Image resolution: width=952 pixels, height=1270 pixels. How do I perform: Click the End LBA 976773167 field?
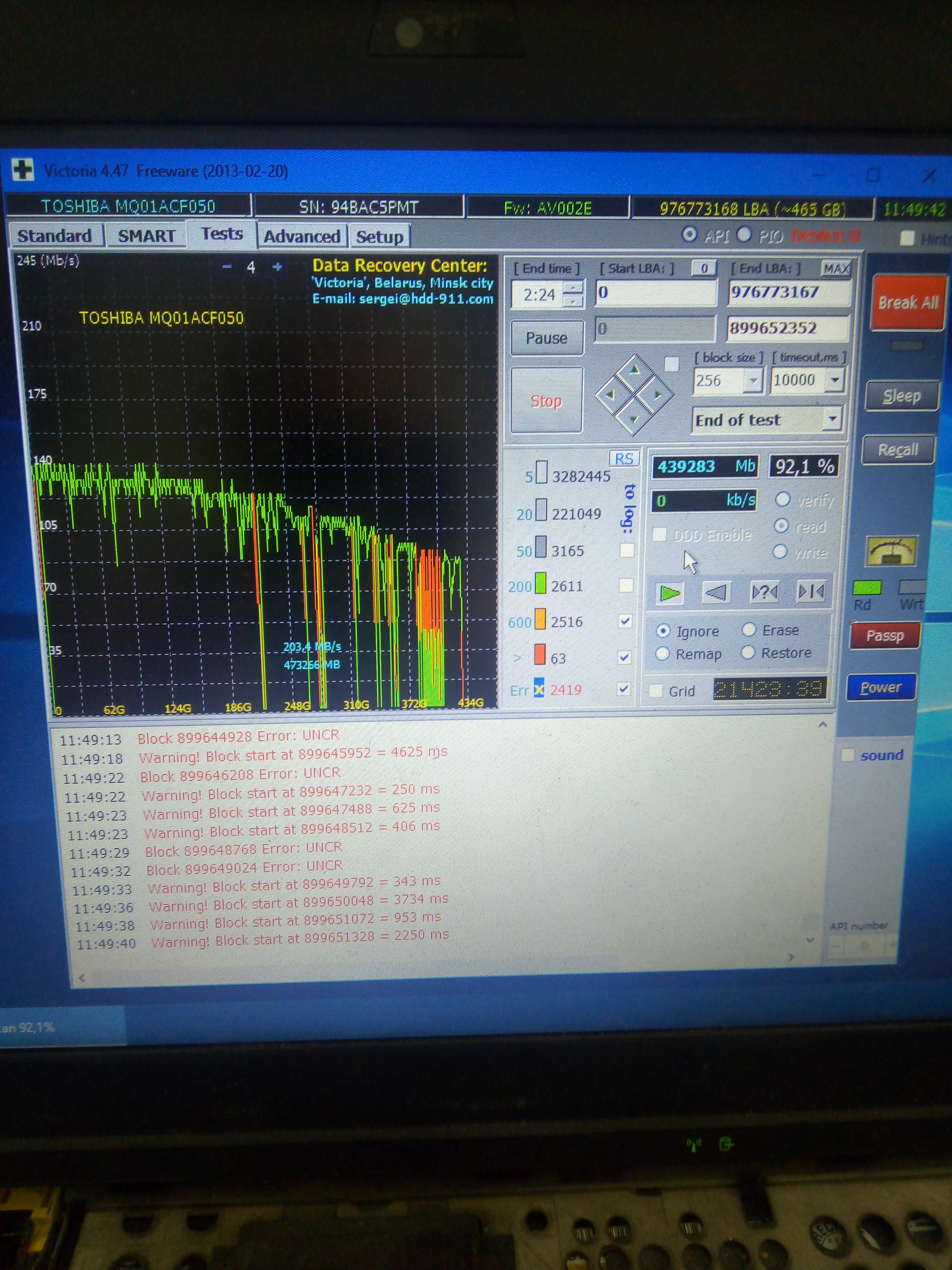coord(789,292)
